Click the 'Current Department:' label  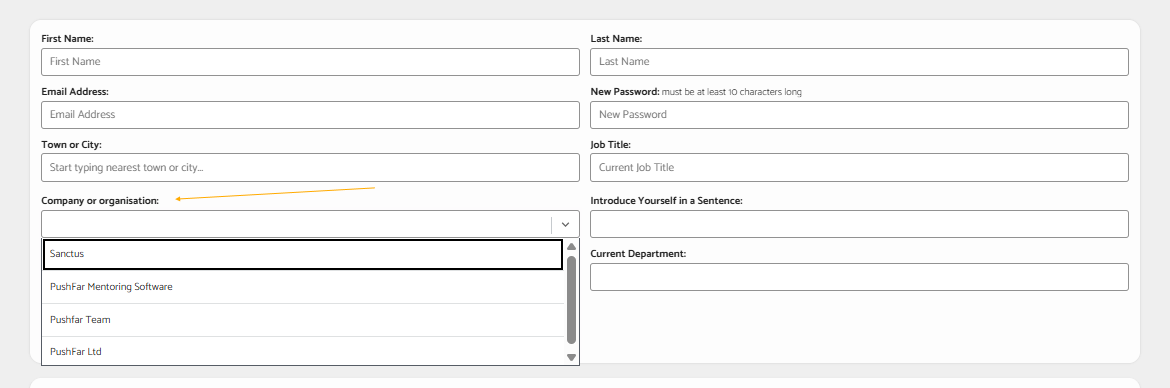(x=638, y=254)
